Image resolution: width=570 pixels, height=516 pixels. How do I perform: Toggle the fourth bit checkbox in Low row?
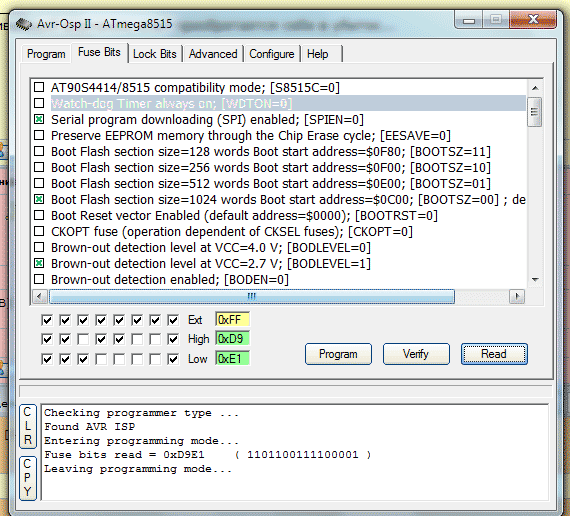(101, 359)
